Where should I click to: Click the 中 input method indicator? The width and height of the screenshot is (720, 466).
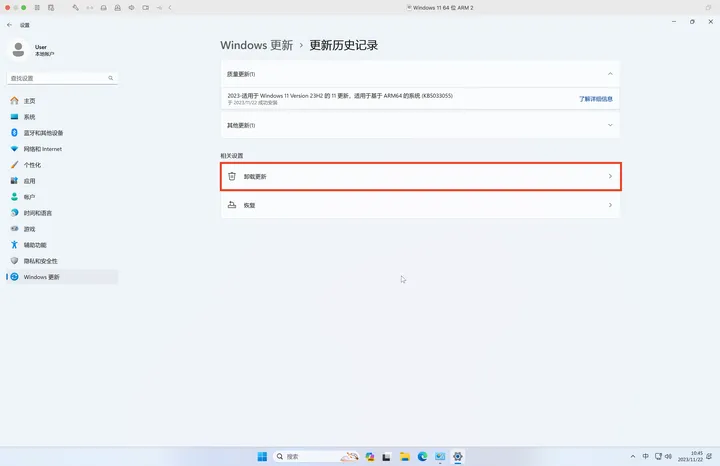click(x=646, y=456)
